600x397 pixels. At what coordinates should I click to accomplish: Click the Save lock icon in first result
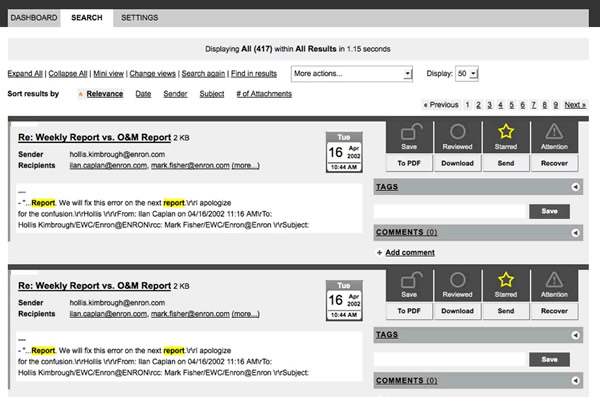coord(409,137)
